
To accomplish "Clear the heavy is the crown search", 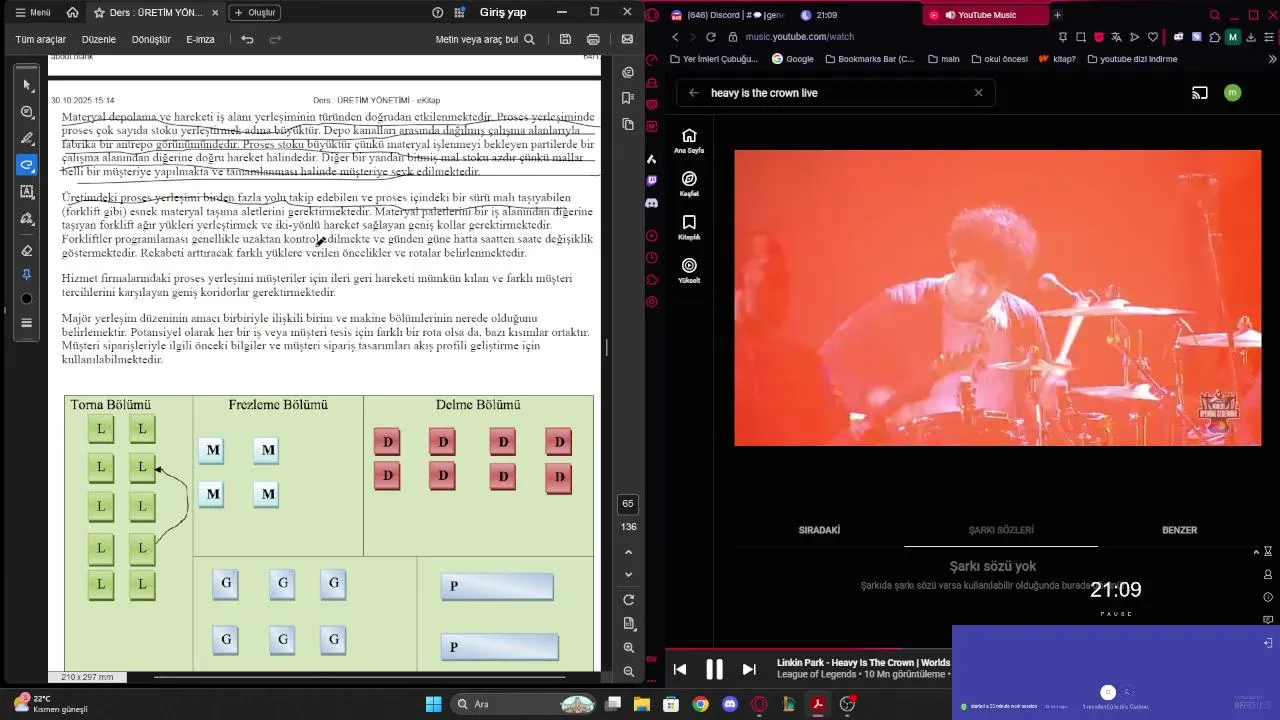I will pyautogui.click(x=978, y=93).
